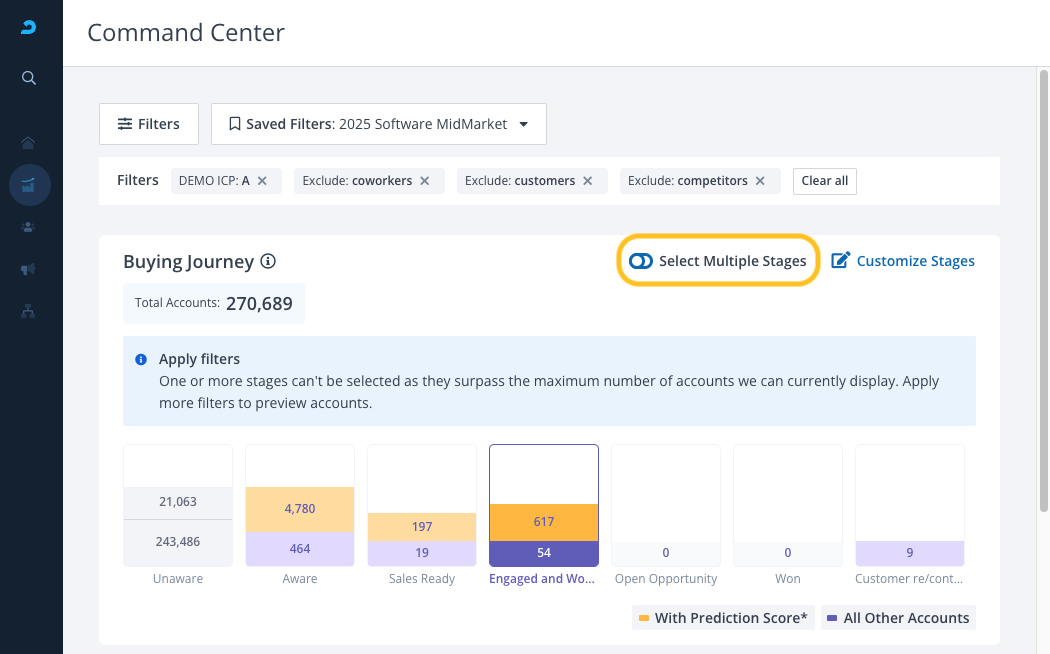Open the people audience sidebar icon
Viewport: 1050px width, 654px height.
(x=29, y=227)
